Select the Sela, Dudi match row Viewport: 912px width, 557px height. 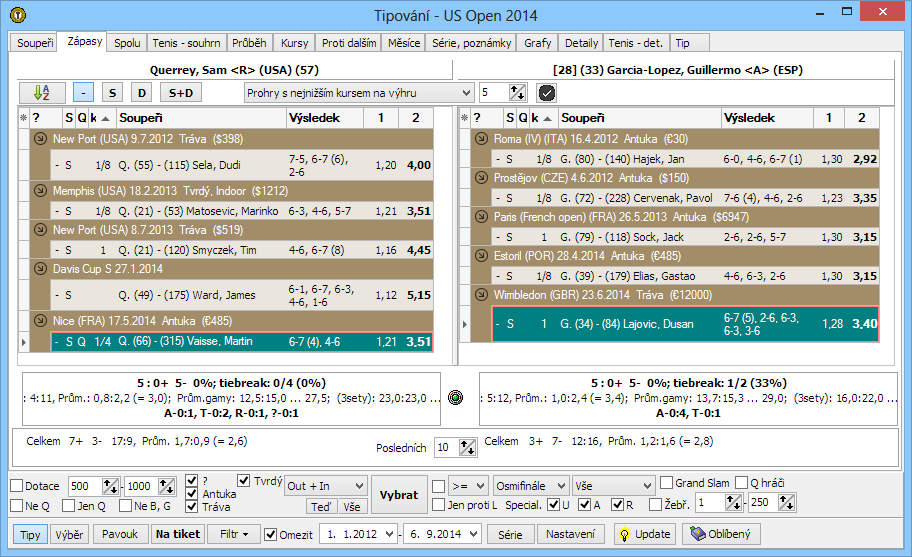tap(242, 165)
